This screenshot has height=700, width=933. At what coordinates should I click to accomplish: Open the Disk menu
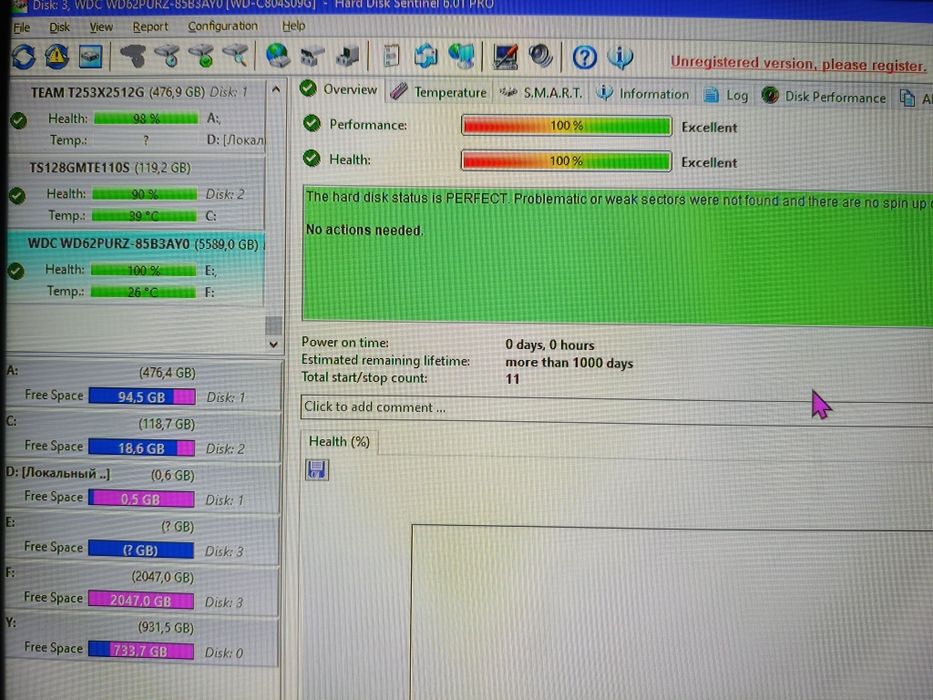click(59, 27)
